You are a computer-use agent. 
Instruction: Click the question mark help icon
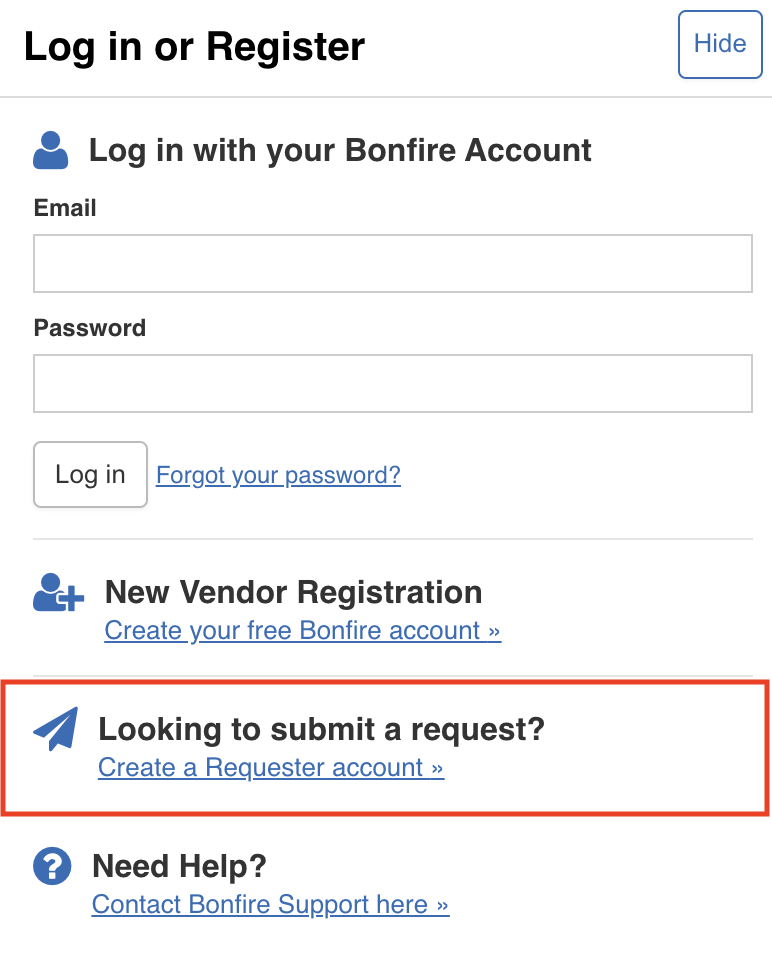pos(52,866)
